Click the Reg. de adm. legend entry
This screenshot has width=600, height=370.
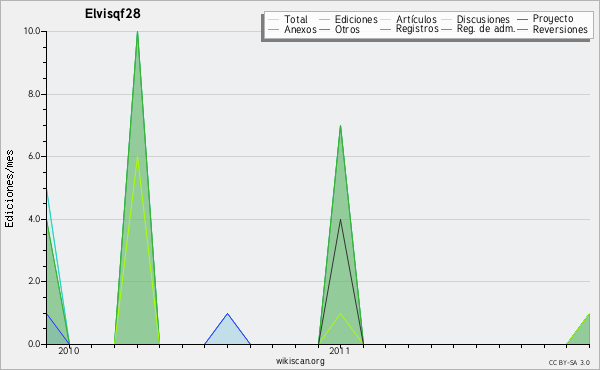pyautogui.click(x=478, y=29)
